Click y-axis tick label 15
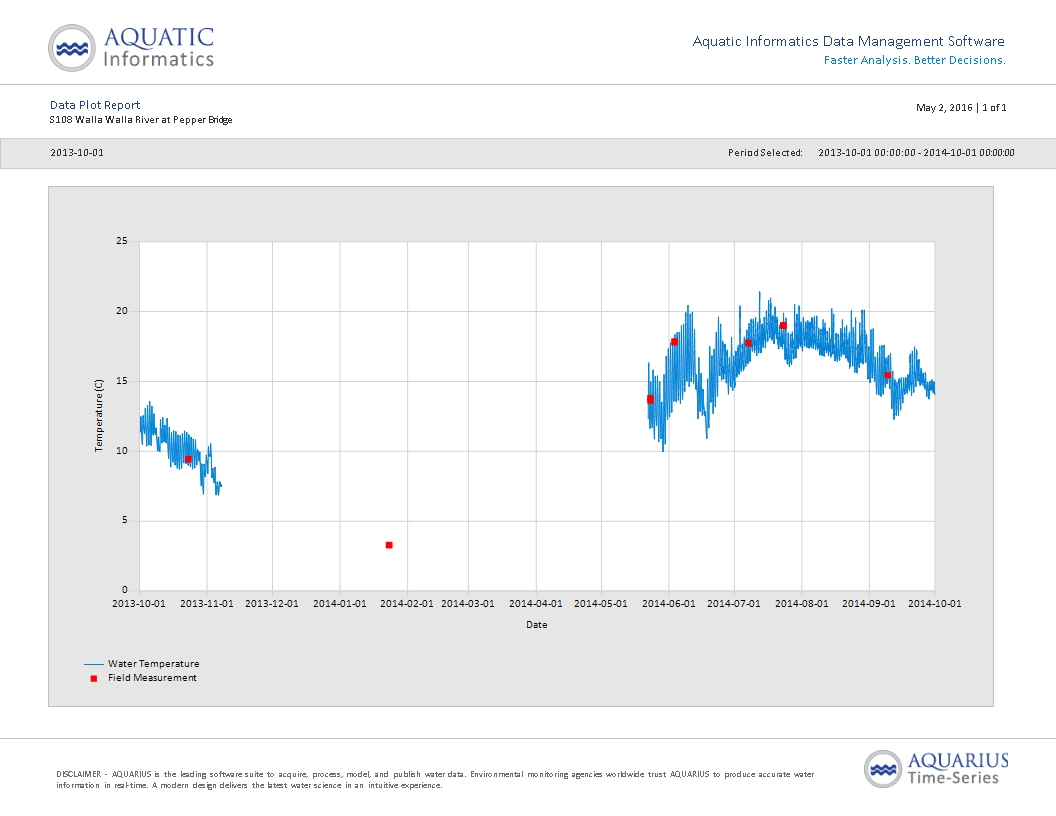 tap(122, 380)
